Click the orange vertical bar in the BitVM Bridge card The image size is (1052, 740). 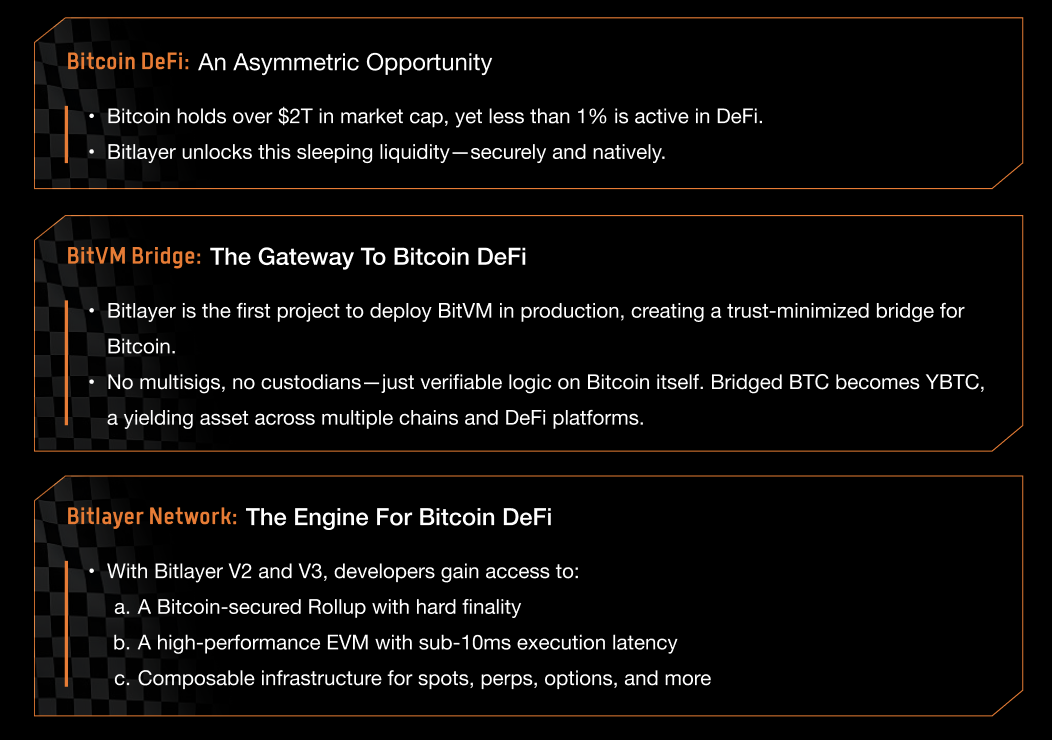pyautogui.click(x=66, y=363)
